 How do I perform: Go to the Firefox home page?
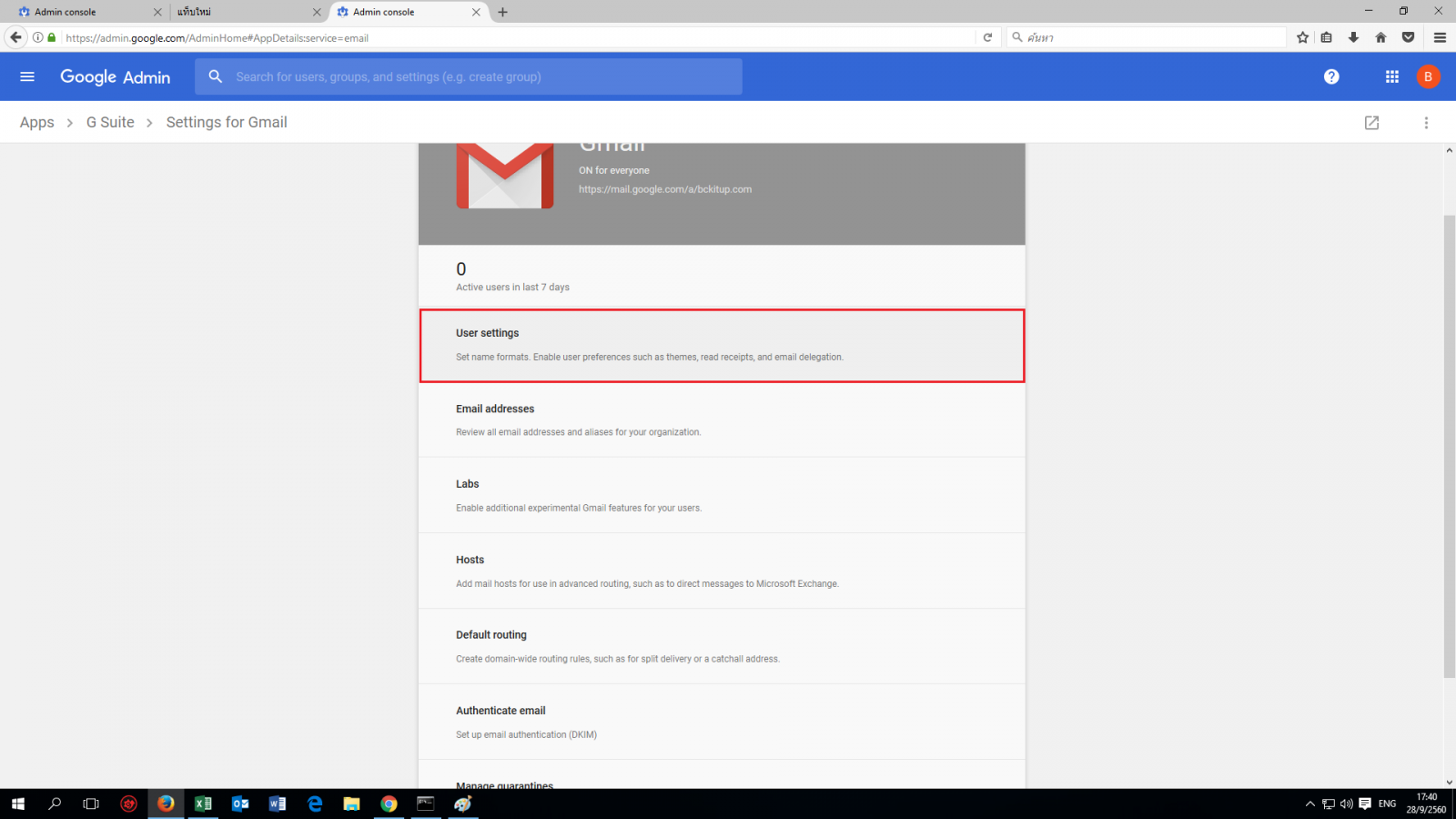coord(1380,37)
